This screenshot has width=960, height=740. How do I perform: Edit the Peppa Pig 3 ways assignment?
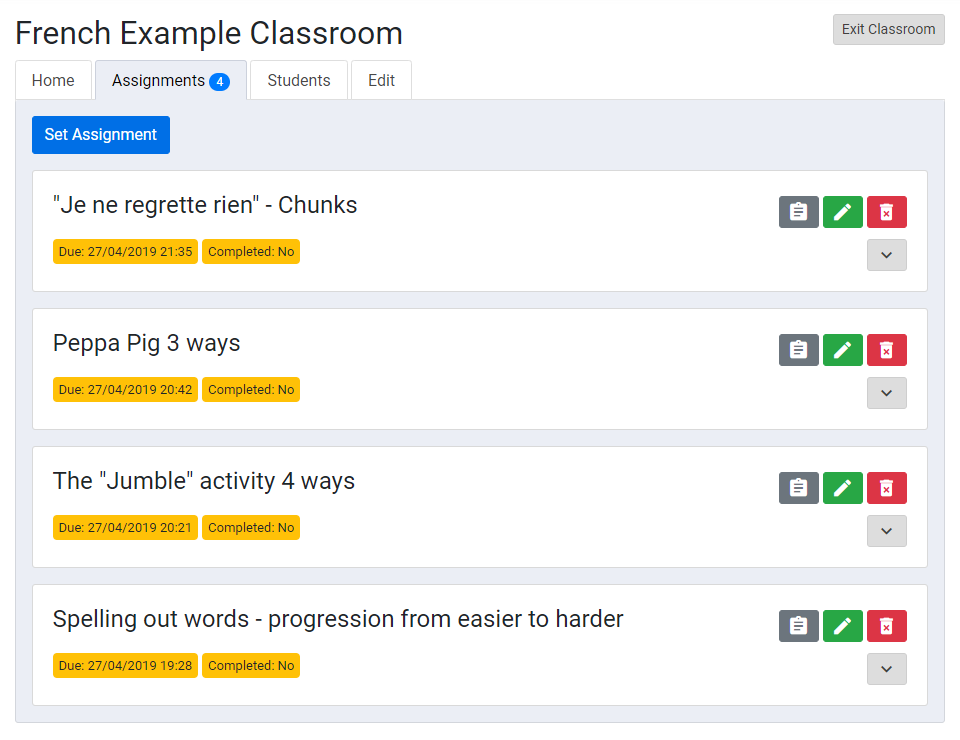[842, 350]
